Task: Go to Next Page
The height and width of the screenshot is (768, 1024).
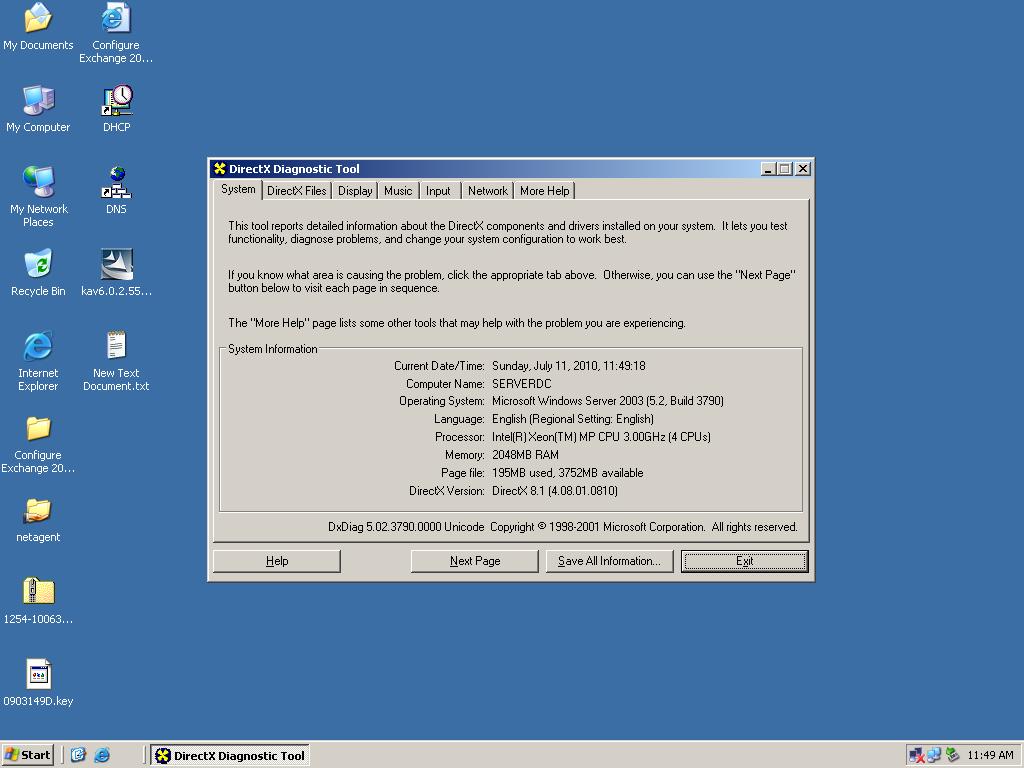Action: [475, 561]
